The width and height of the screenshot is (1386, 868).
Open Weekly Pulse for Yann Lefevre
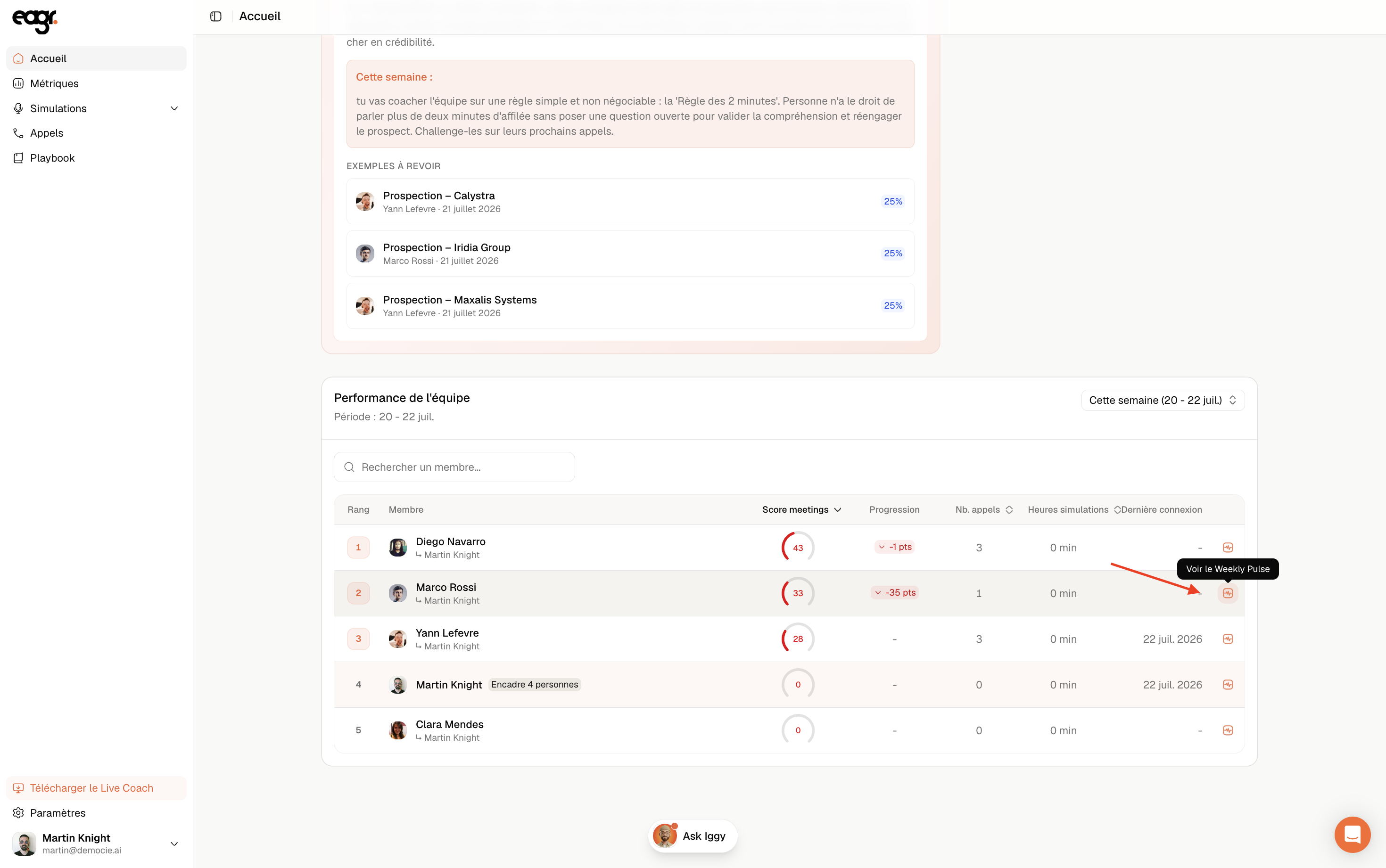tap(1228, 639)
